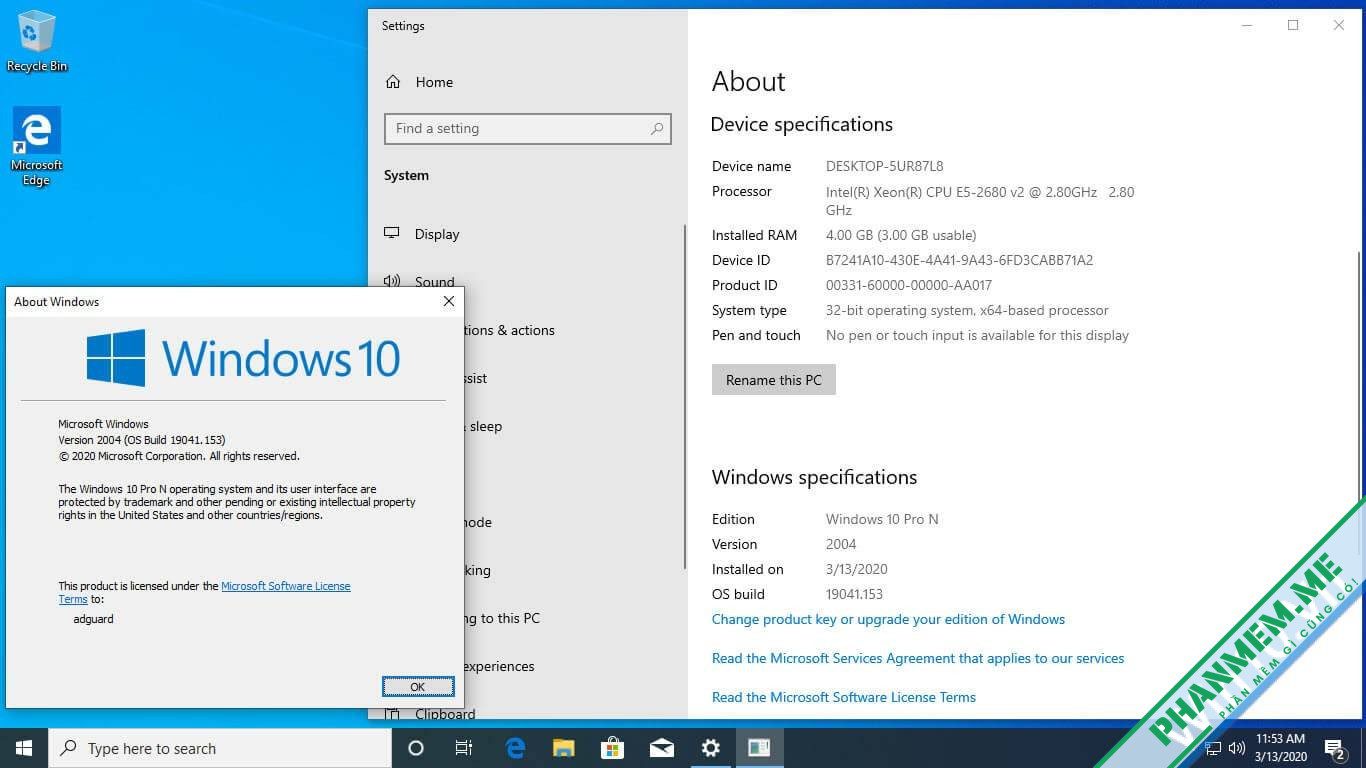The image size is (1366, 768).
Task: Click Rename this PC button
Action: 774,380
